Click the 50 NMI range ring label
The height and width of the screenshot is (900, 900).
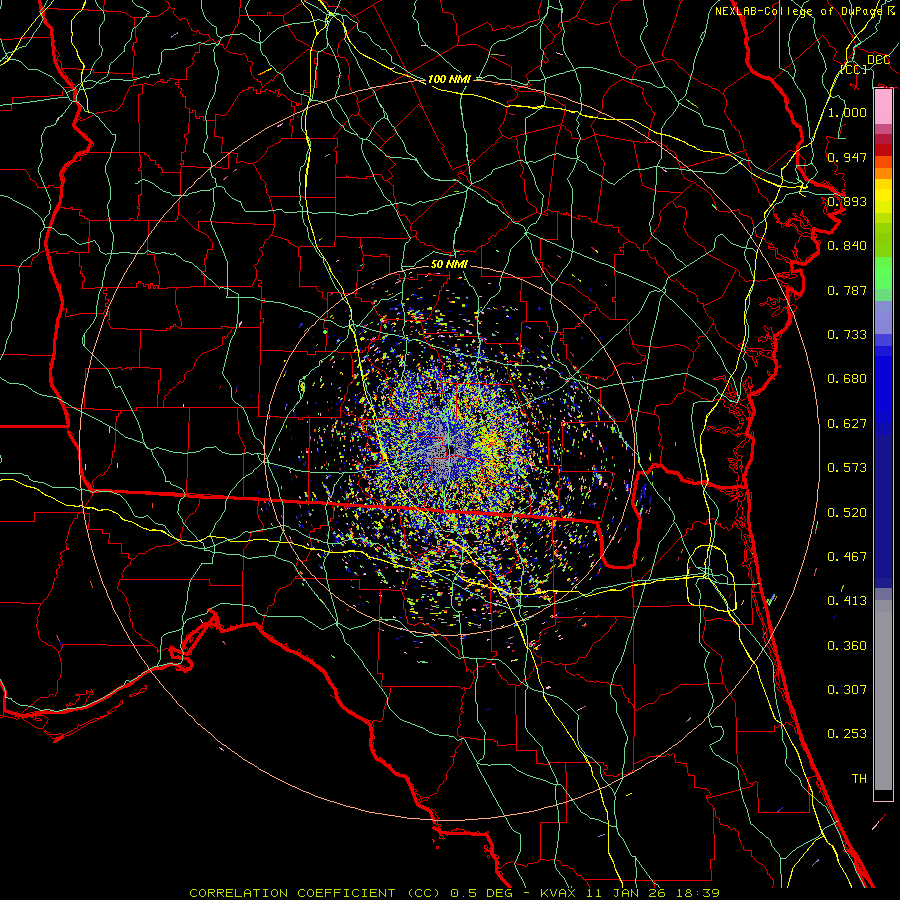pyautogui.click(x=449, y=265)
